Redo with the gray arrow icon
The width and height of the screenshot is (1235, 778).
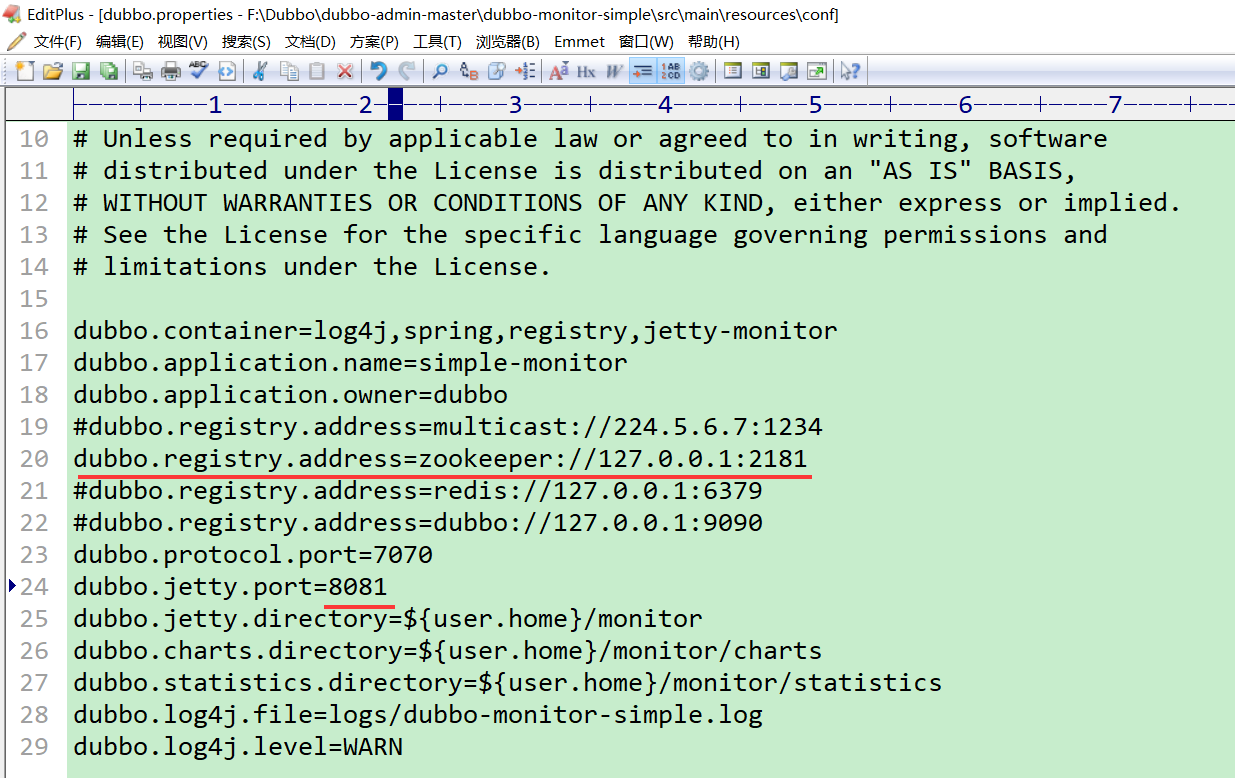point(407,71)
